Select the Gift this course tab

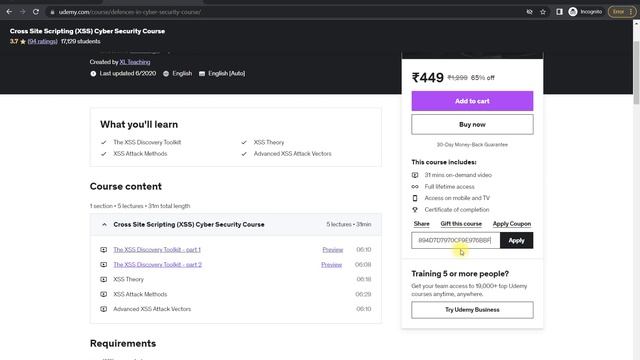pos(461,224)
